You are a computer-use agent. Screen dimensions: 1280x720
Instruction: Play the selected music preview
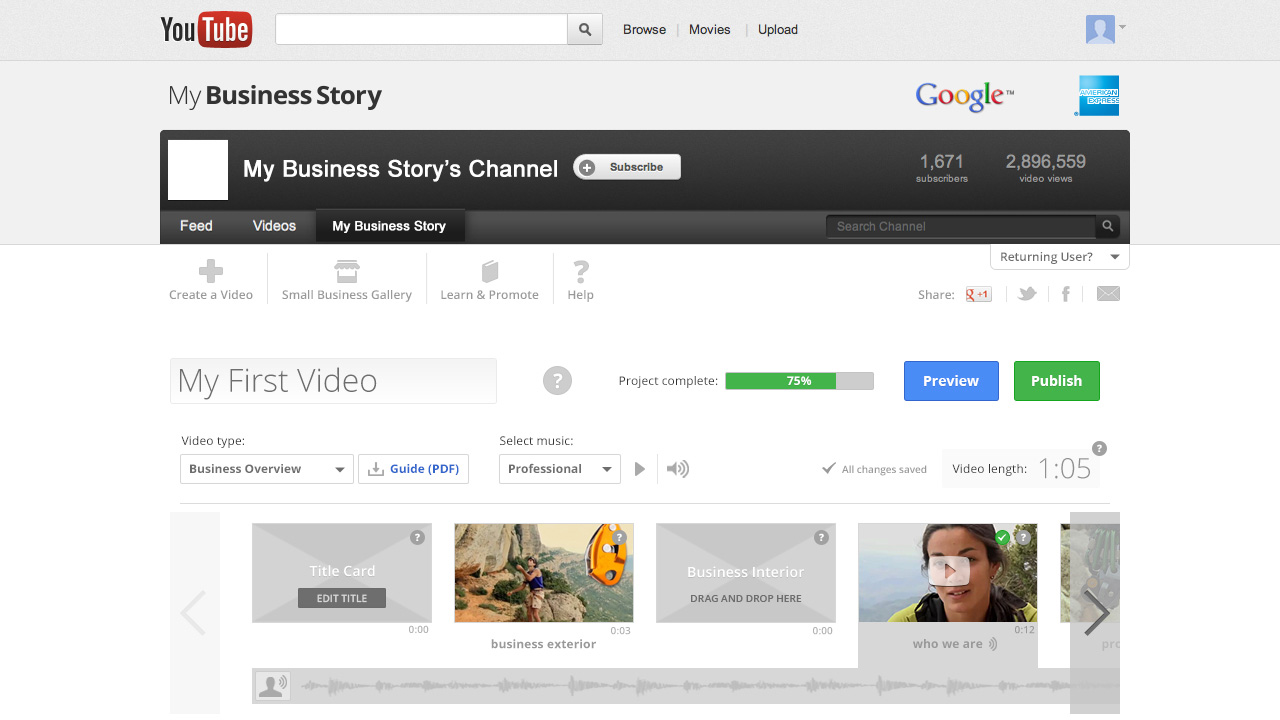(x=640, y=469)
